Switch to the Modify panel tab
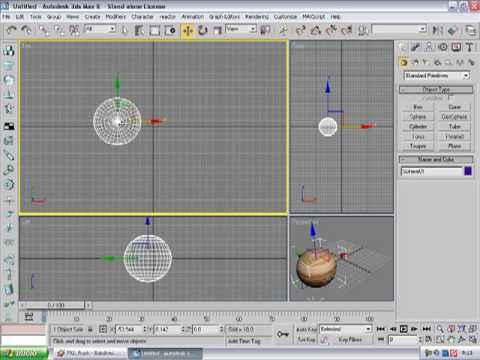 click(416, 47)
